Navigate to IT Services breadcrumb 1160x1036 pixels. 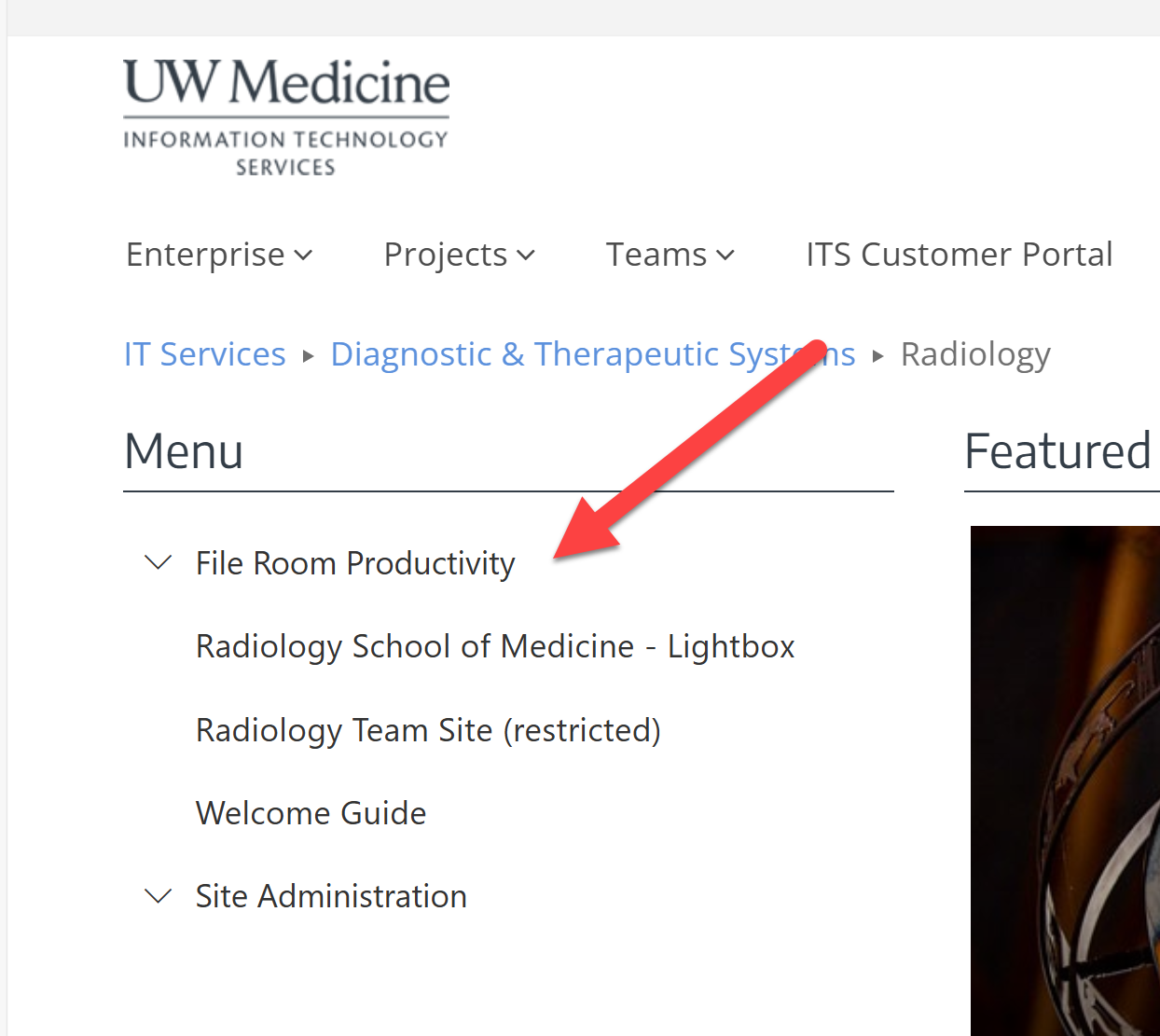[205, 354]
